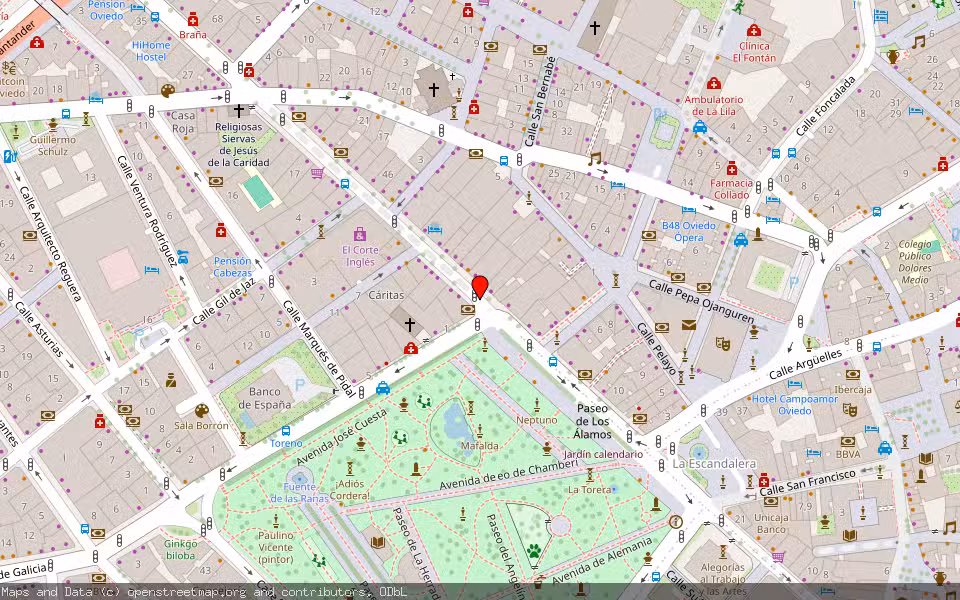This screenshot has height=600, width=960.
Task: Click the parking P icon at Banco de España
Action: pyautogui.click(x=300, y=384)
